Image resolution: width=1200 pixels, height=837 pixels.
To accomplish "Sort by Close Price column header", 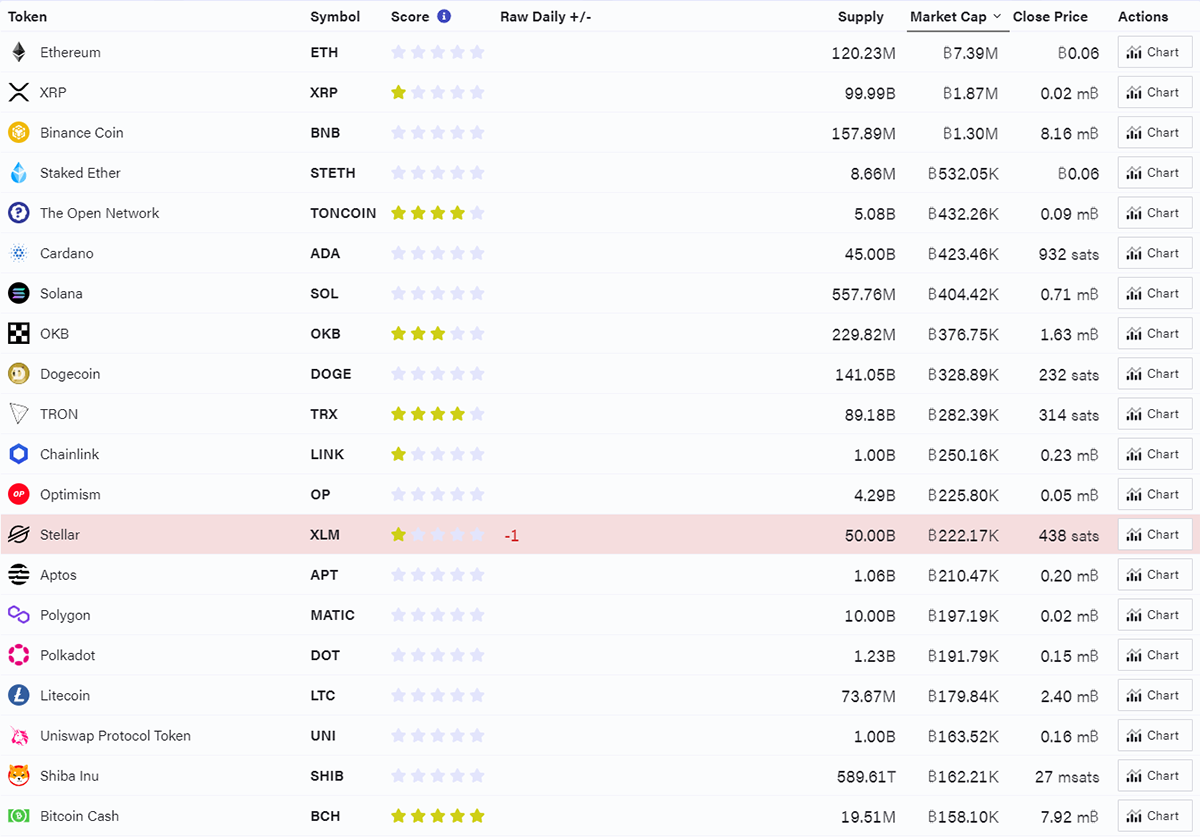I will tap(1050, 16).
